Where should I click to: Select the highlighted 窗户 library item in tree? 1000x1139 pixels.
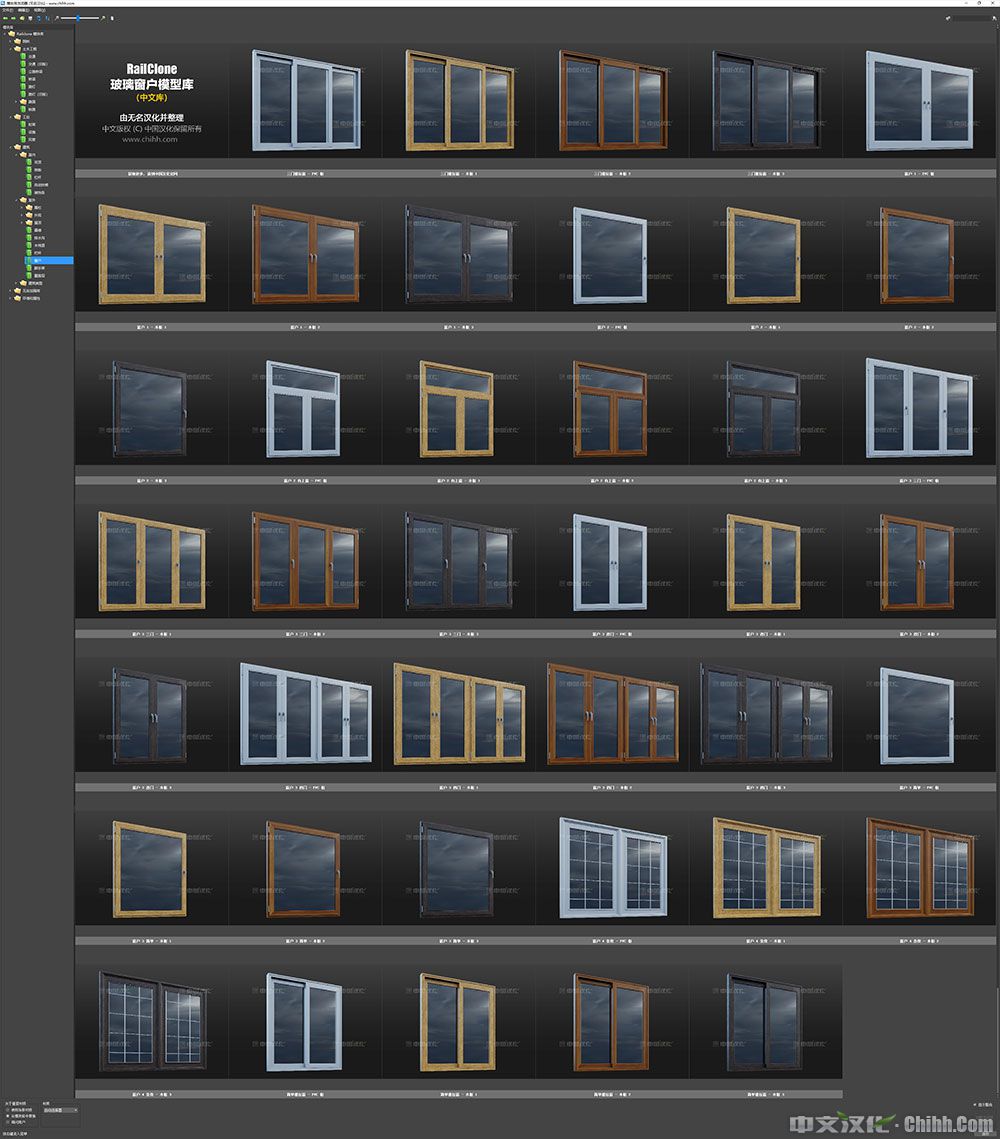(x=40, y=261)
